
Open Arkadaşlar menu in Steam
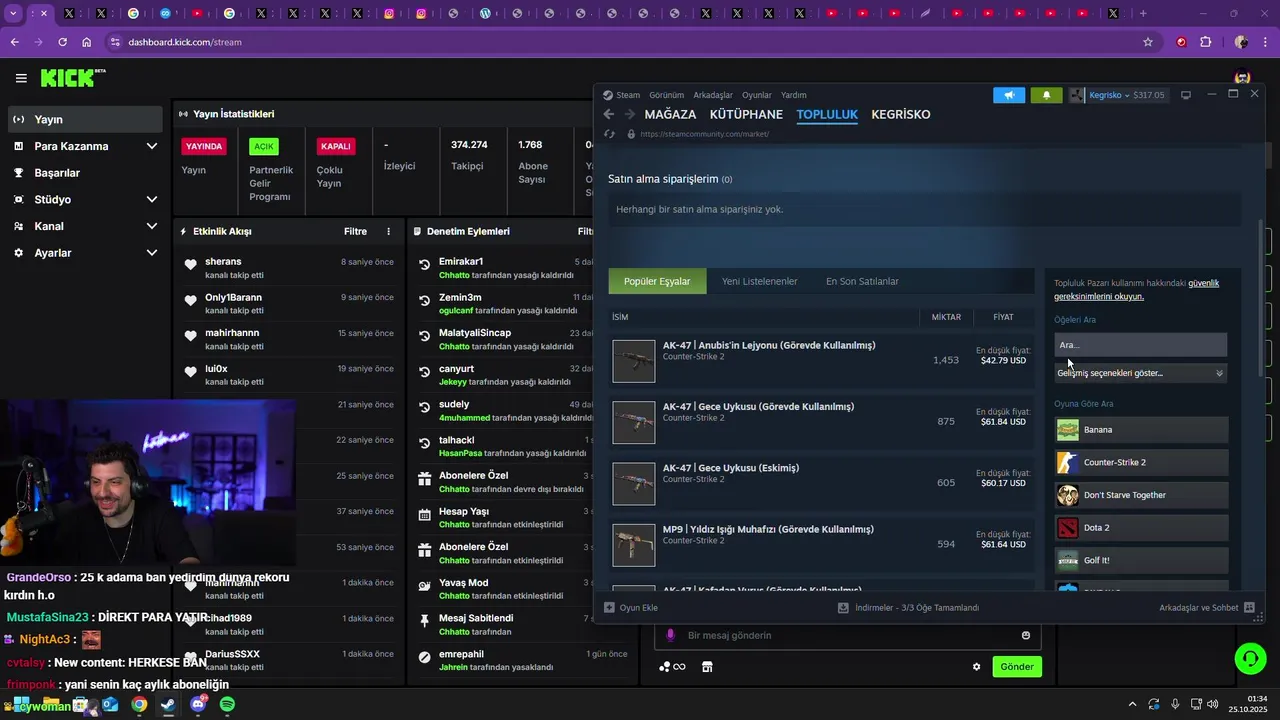[x=713, y=95]
